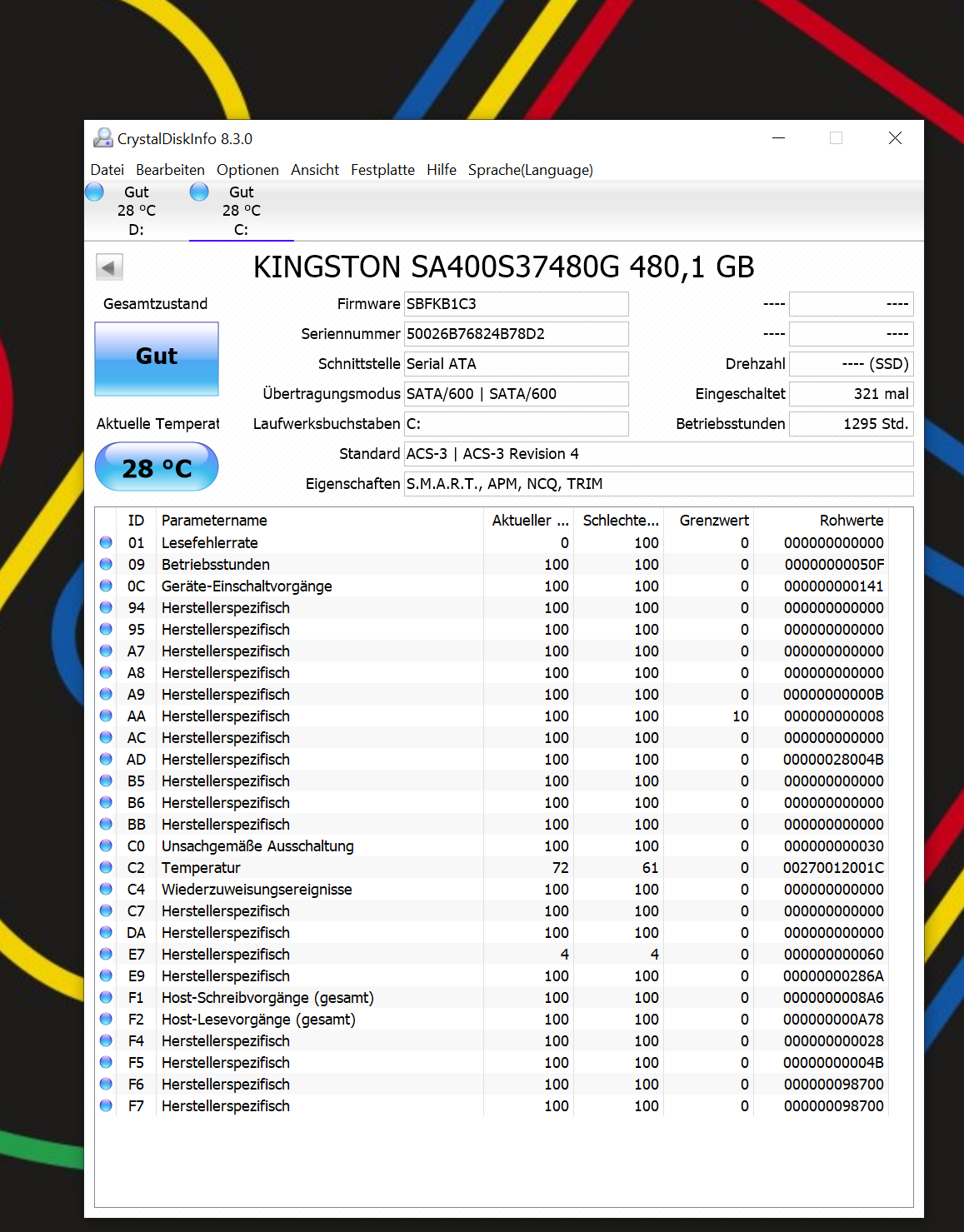Minimize the CrystalDiskInfo window
964x1232 pixels.
pyautogui.click(x=779, y=138)
